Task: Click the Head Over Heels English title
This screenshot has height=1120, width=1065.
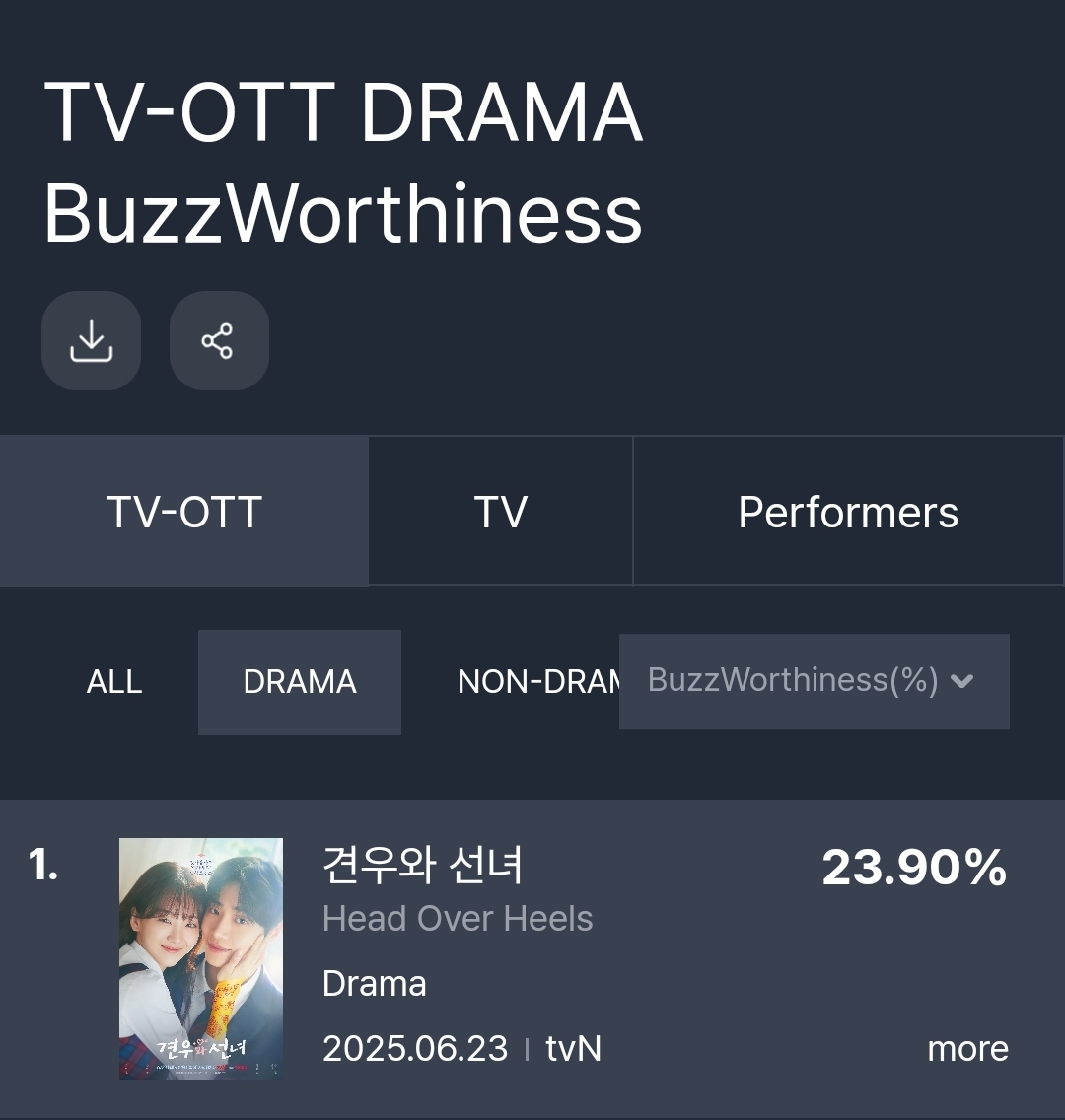Action: tap(458, 919)
